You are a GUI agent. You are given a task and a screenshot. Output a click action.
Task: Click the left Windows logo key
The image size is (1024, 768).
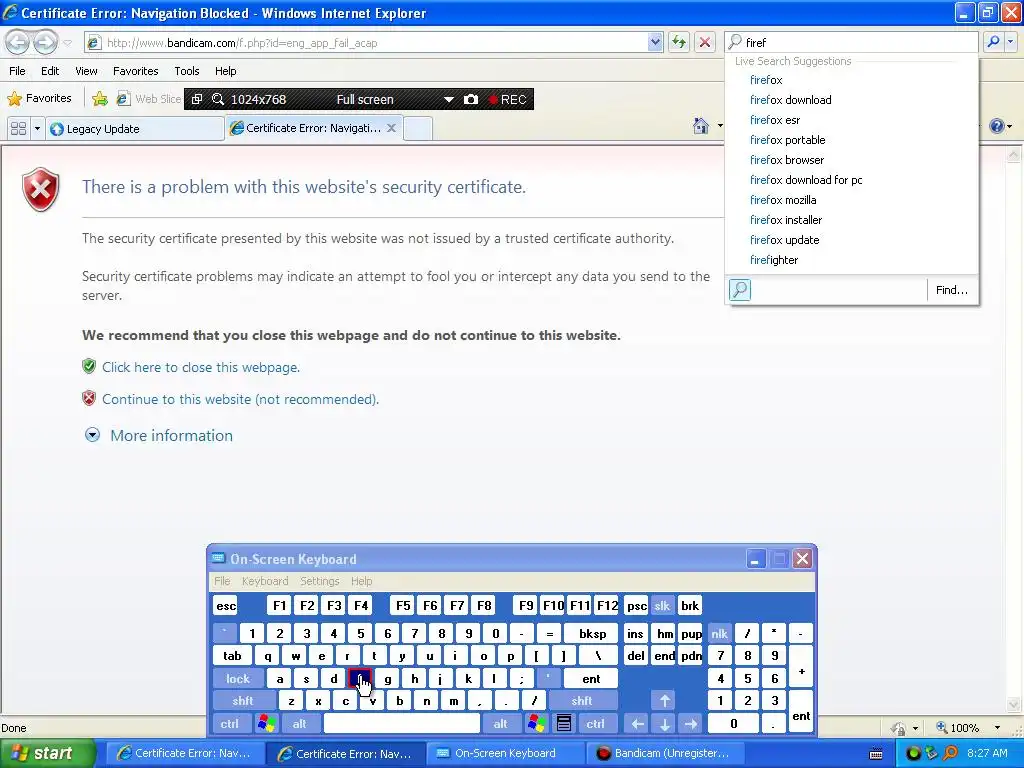point(266,724)
